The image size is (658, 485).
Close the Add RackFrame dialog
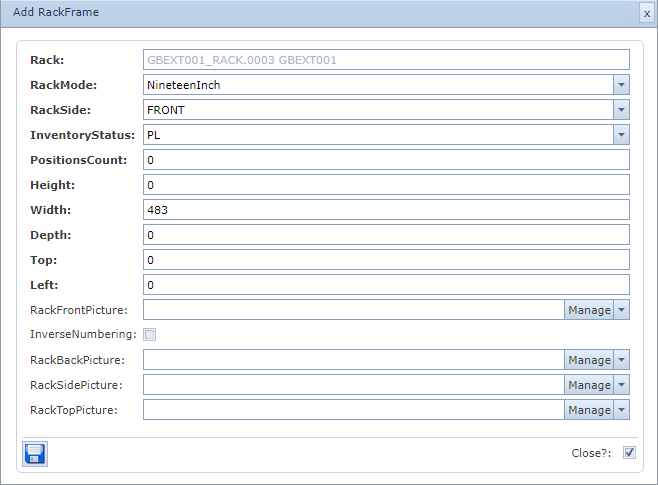coord(646,13)
